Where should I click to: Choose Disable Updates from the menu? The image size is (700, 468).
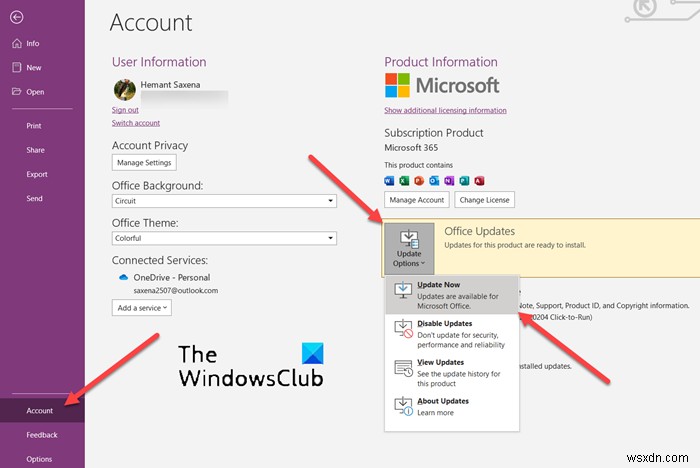[x=452, y=334]
